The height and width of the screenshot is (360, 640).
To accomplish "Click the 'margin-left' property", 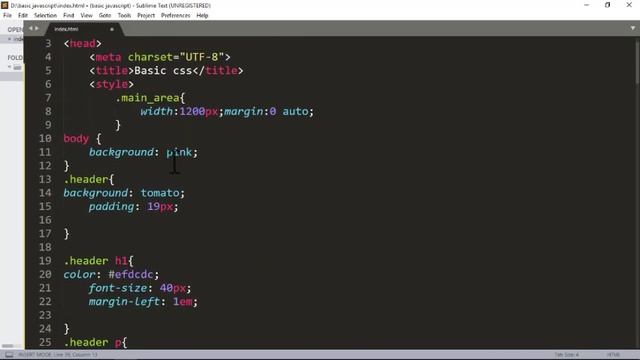I will (x=124, y=302).
